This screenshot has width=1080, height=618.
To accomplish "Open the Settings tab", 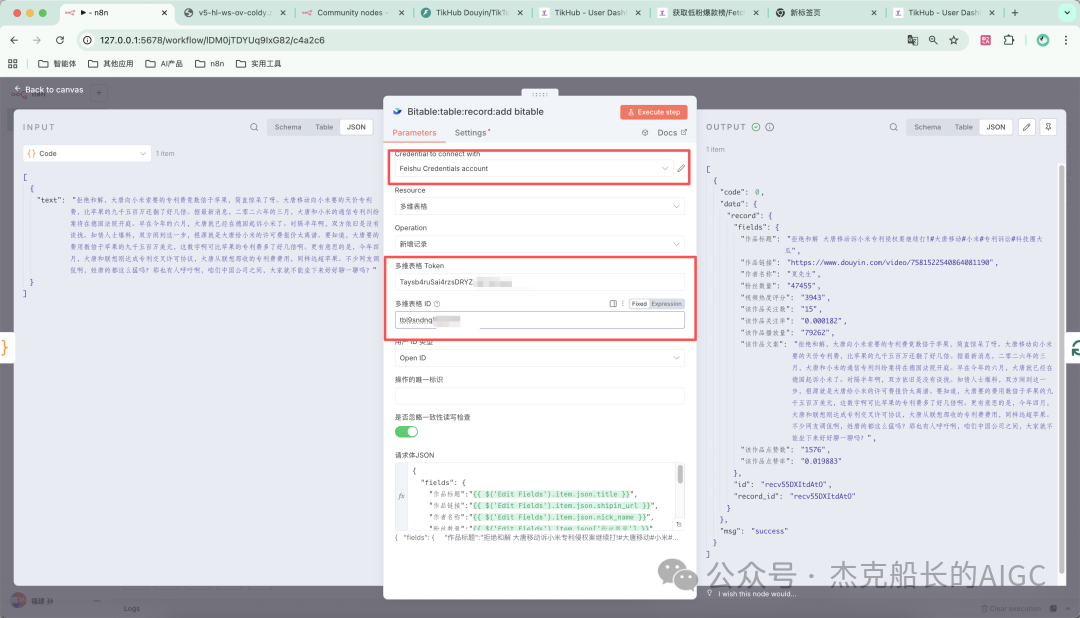I will tap(472, 132).
